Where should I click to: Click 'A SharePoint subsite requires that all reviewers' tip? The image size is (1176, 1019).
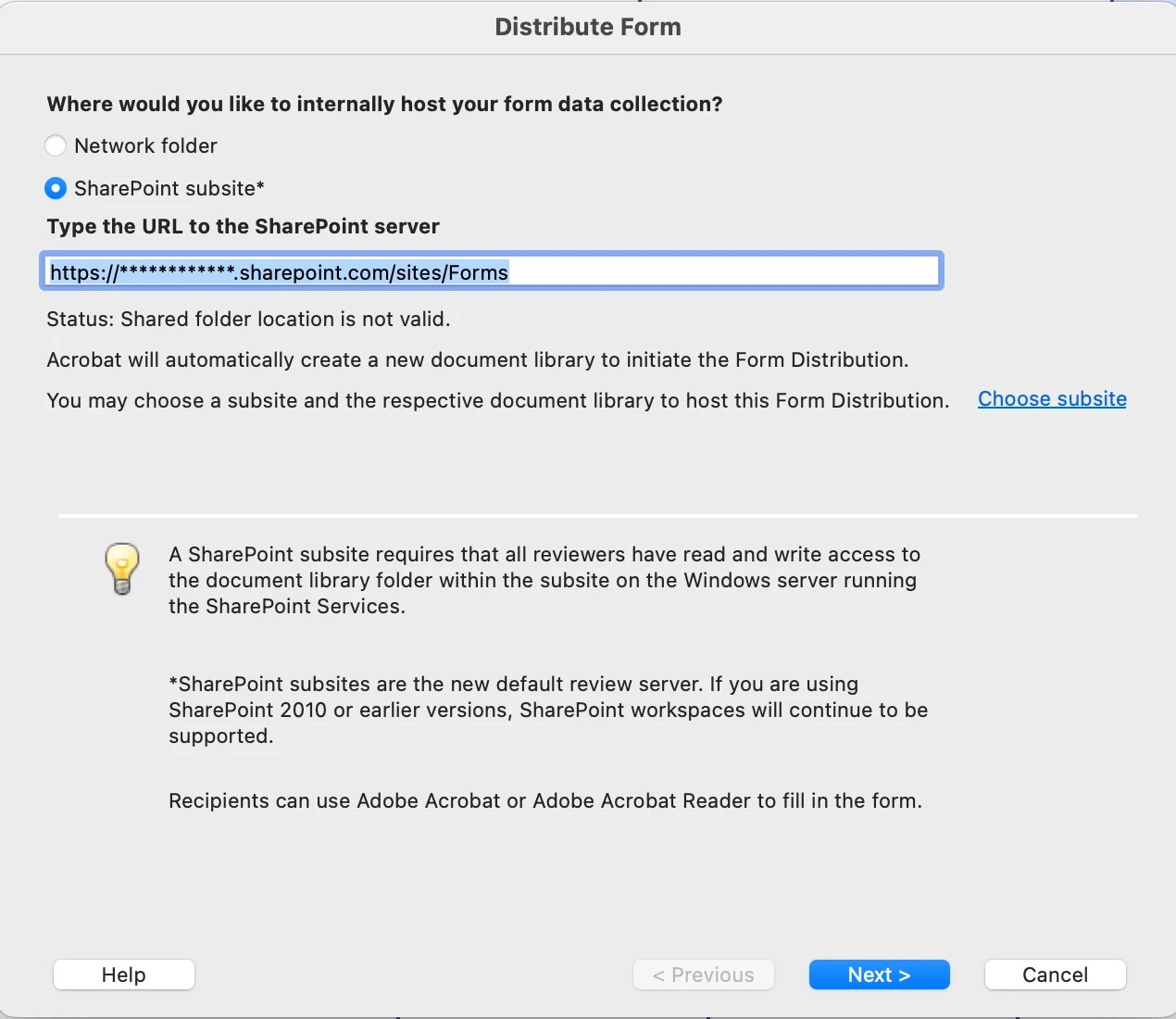click(x=544, y=581)
